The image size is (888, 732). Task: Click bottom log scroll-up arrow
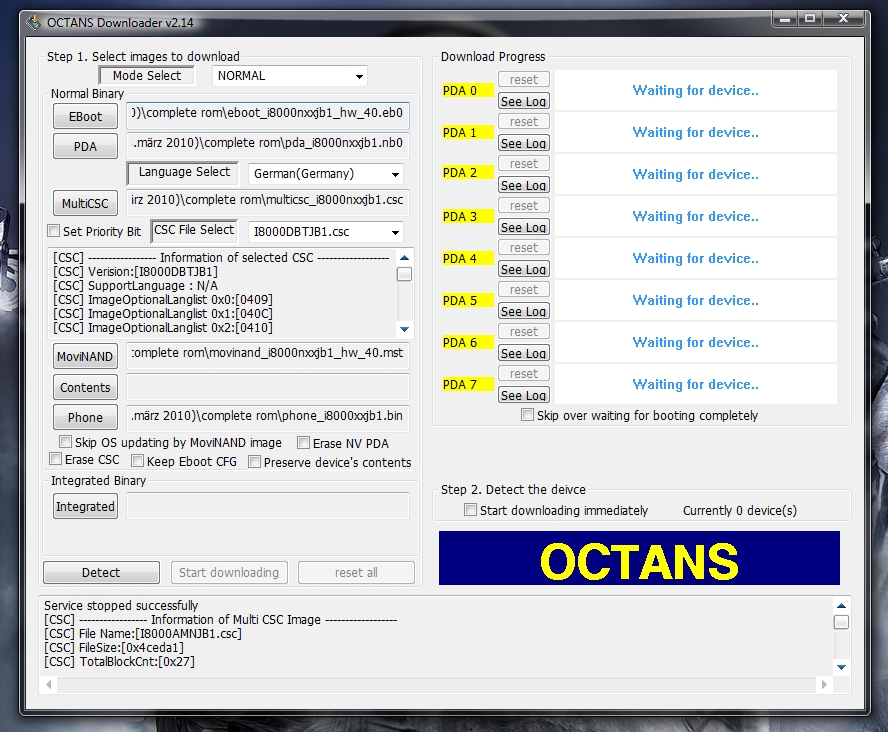tap(842, 605)
